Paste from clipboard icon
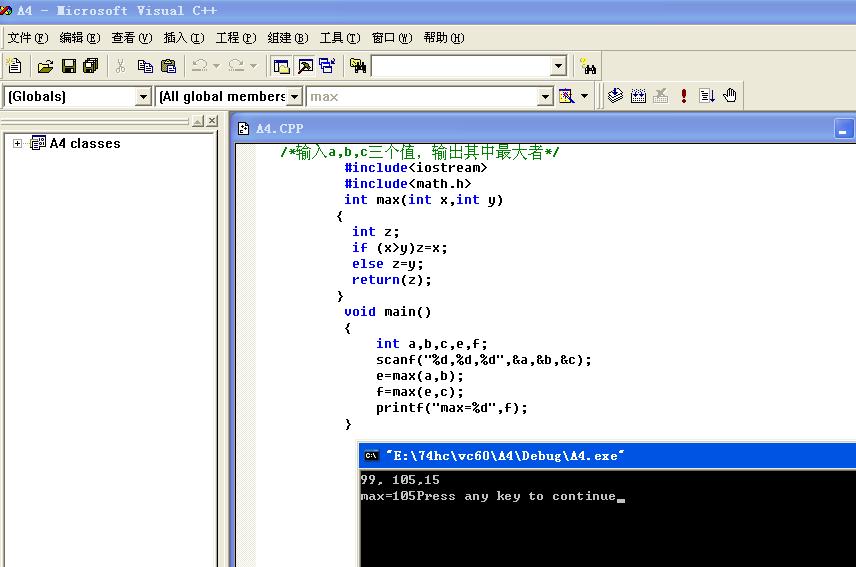Image resolution: width=856 pixels, height=567 pixels. tap(169, 67)
